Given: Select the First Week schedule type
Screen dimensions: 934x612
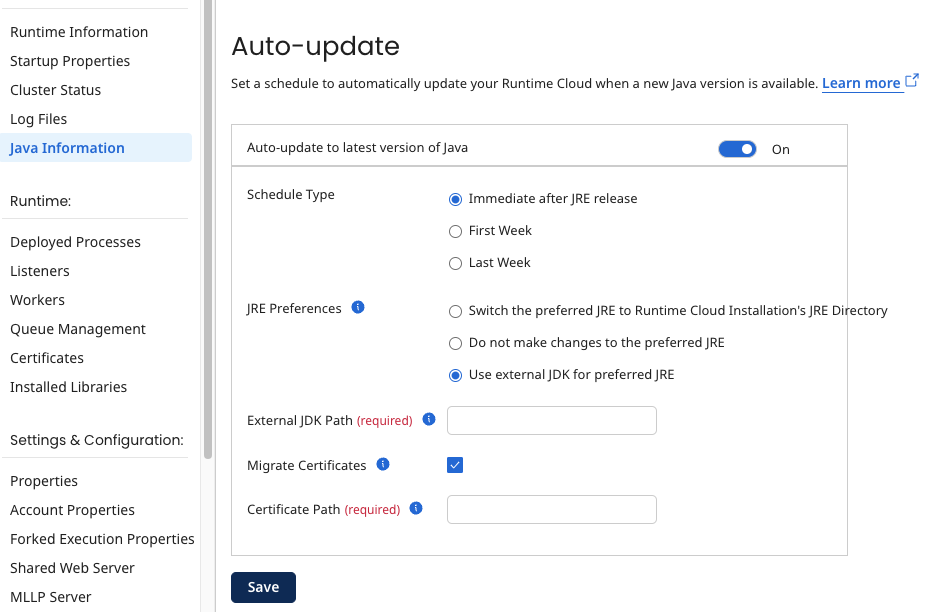Looking at the screenshot, I should point(455,230).
